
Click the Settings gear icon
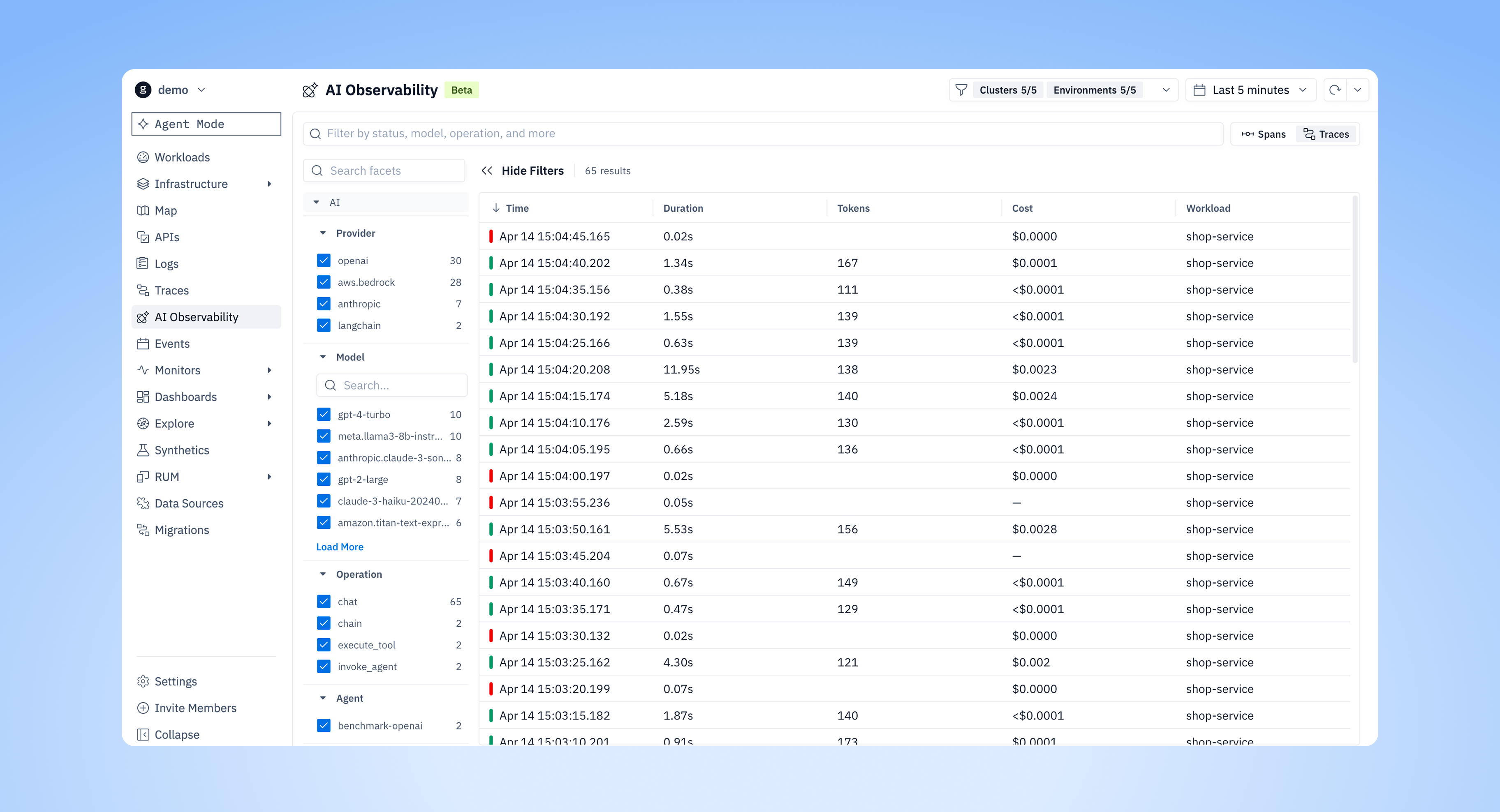[143, 682]
